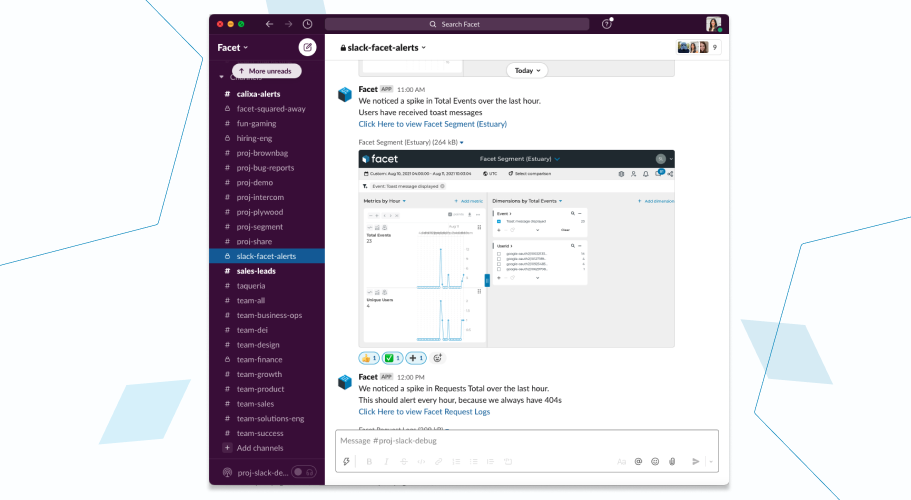Apply blockquote formatting in composer
This screenshot has width=911, height=500.
pyautogui.click(x=490, y=462)
